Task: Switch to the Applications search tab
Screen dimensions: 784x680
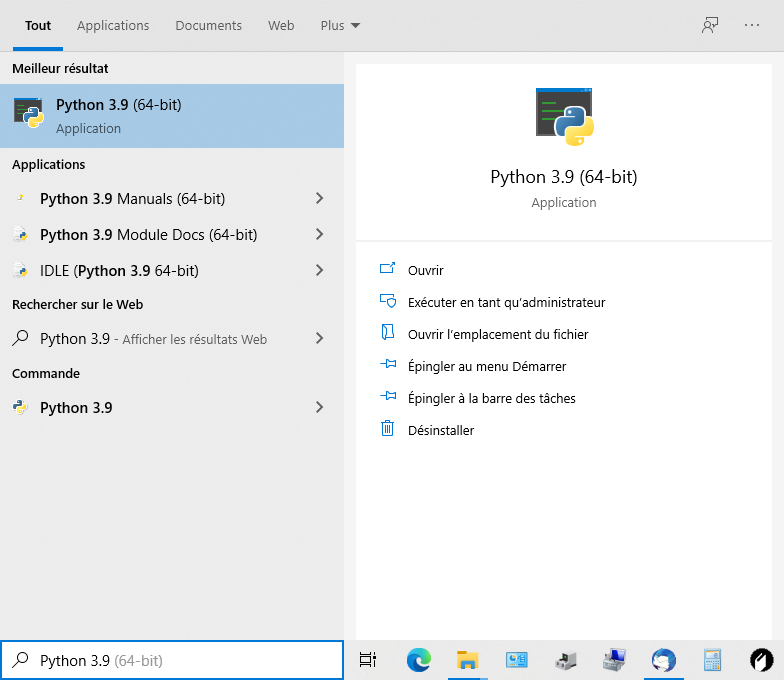Action: [x=113, y=26]
